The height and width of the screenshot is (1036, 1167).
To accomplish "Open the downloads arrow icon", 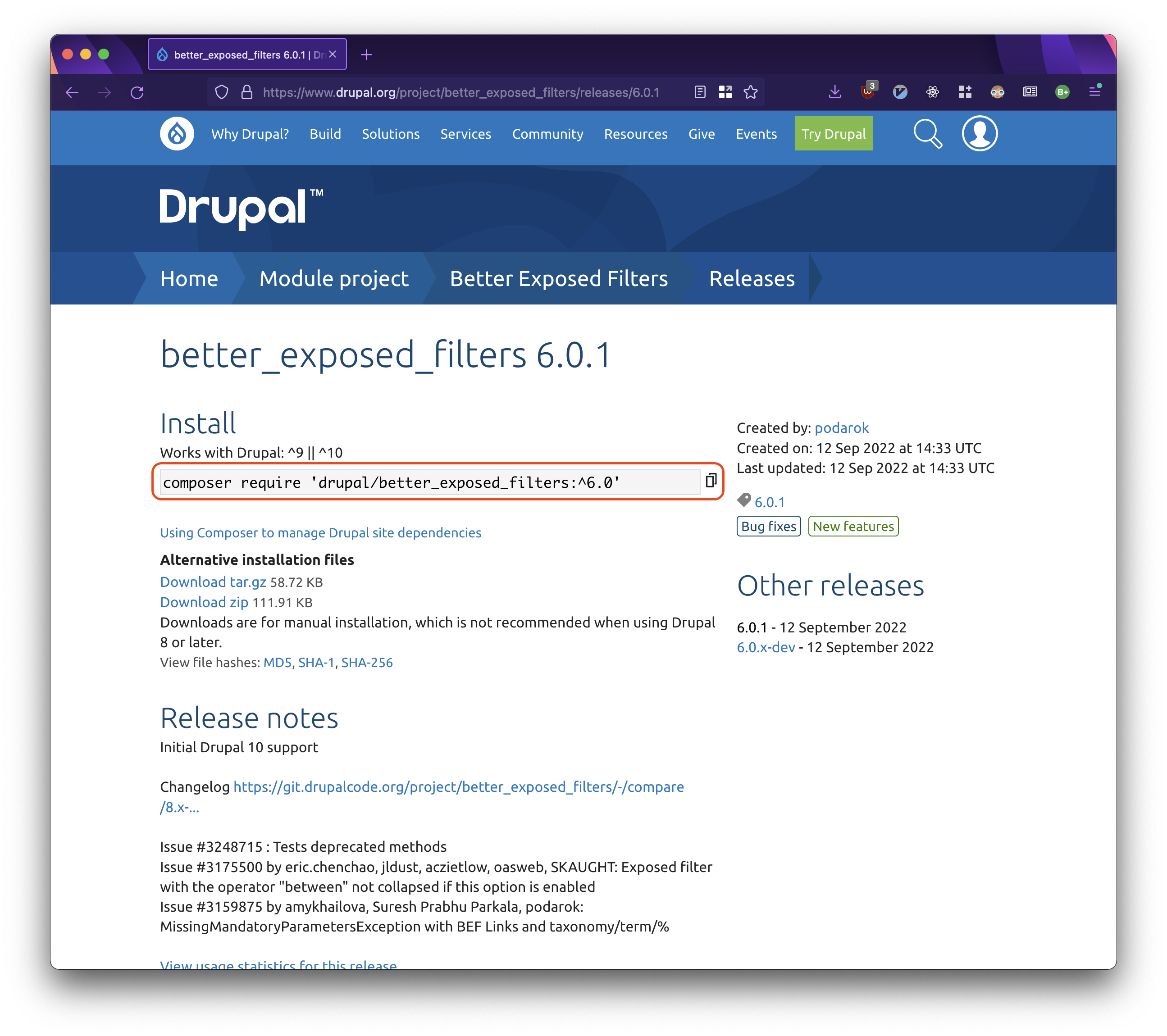I will point(835,92).
